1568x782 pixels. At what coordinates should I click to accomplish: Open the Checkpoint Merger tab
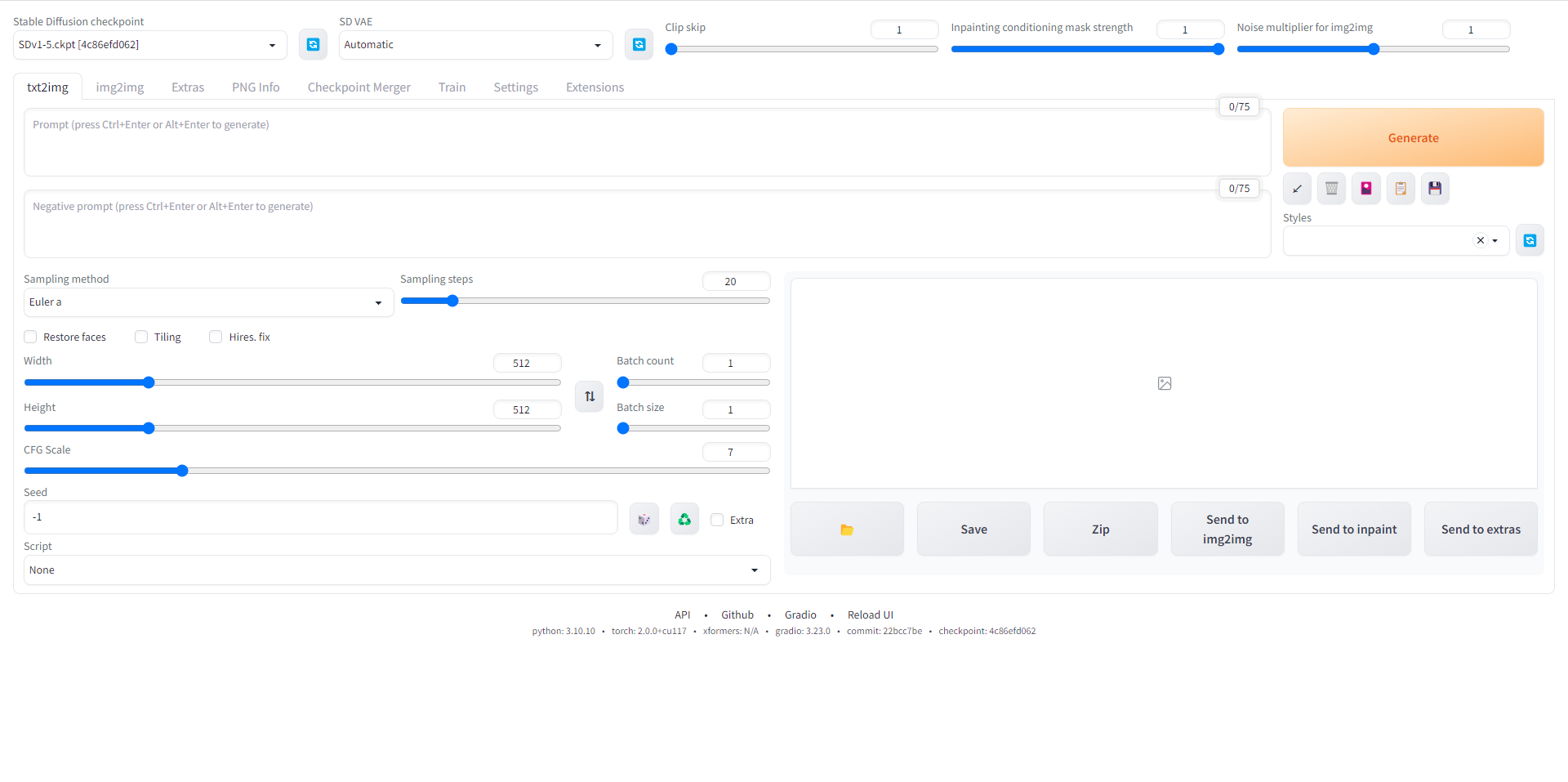(359, 87)
